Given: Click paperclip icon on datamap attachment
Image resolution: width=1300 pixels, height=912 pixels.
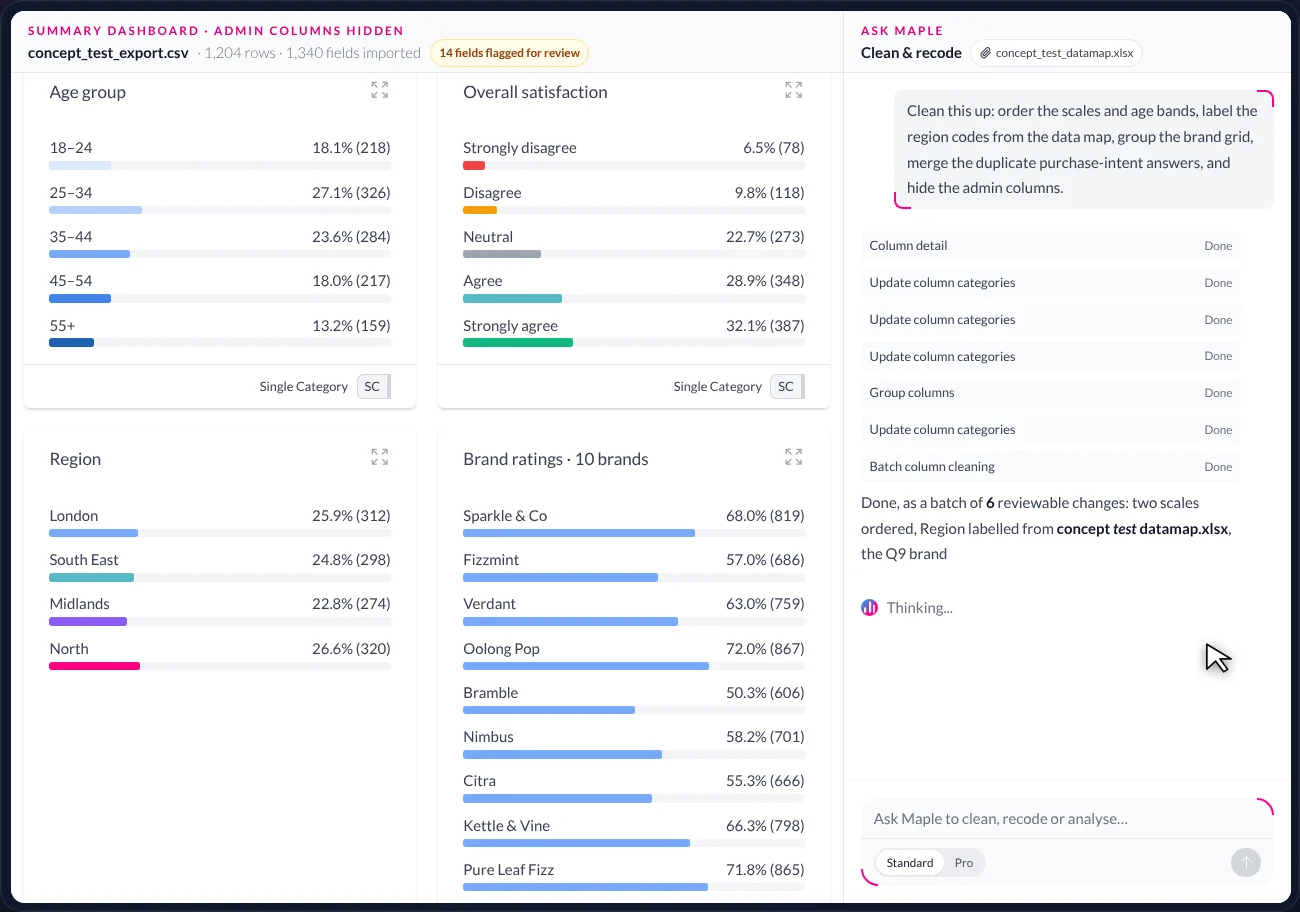Looking at the screenshot, I should tap(986, 53).
